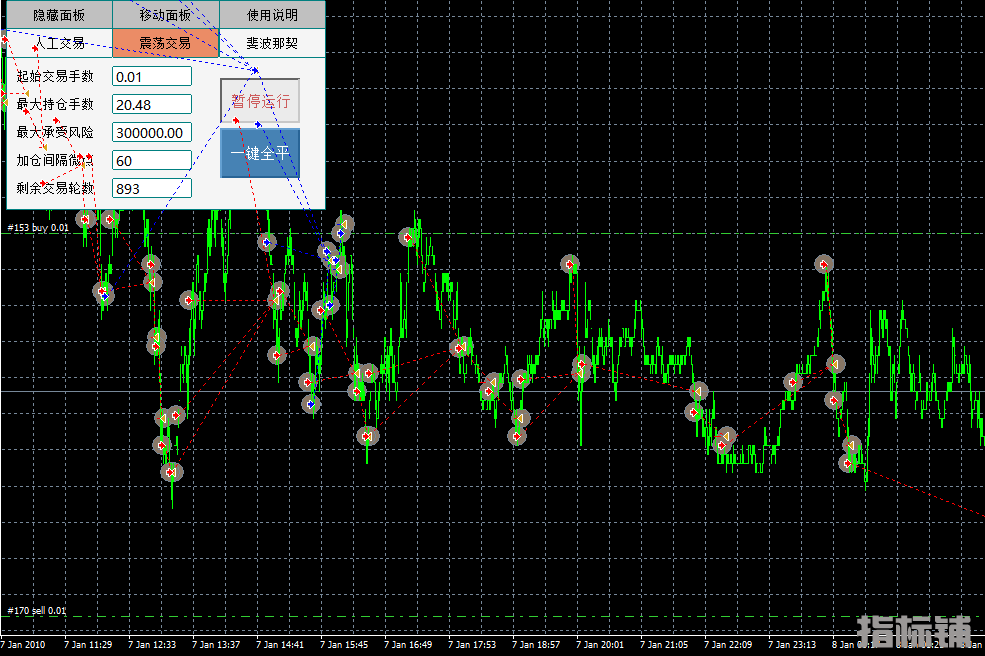Select the 斐波那契 Fibonacci mode

pyautogui.click(x=272, y=43)
